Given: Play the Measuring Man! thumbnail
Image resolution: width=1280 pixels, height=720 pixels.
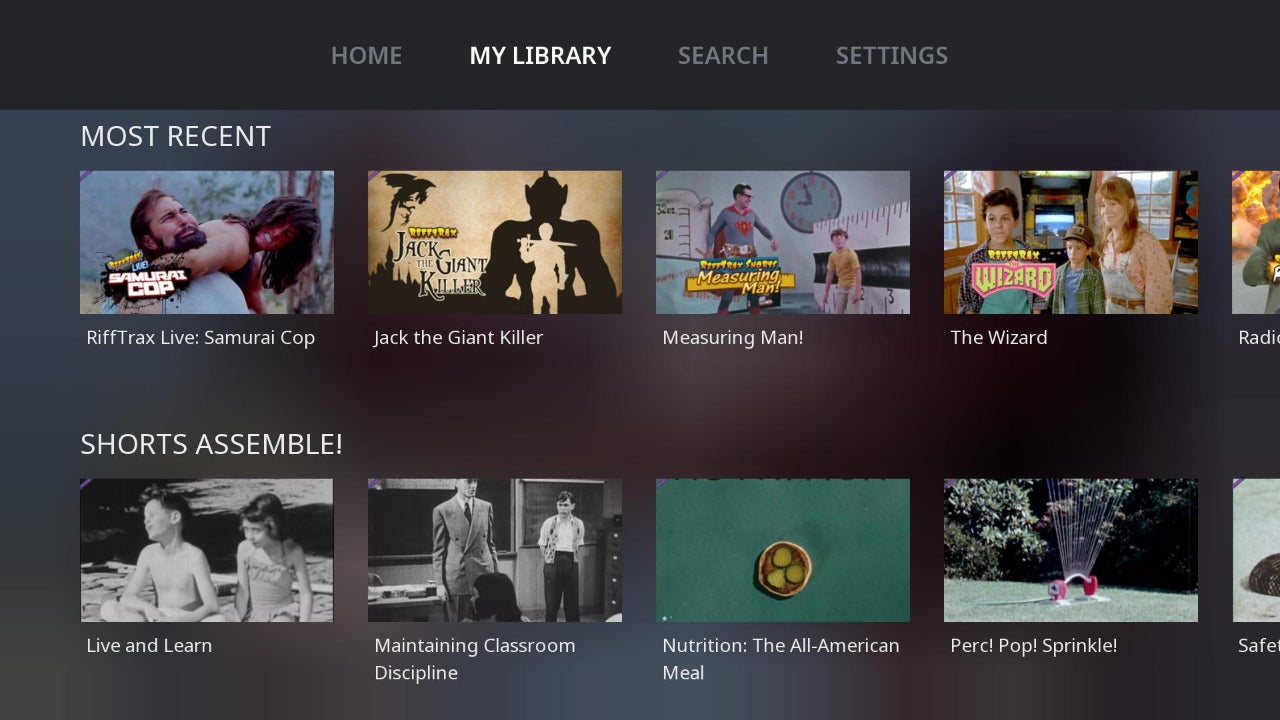Looking at the screenshot, I should [x=783, y=242].
